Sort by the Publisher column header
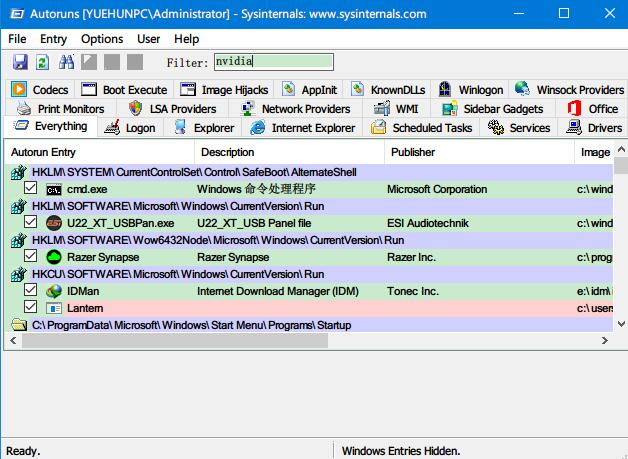 pos(479,152)
